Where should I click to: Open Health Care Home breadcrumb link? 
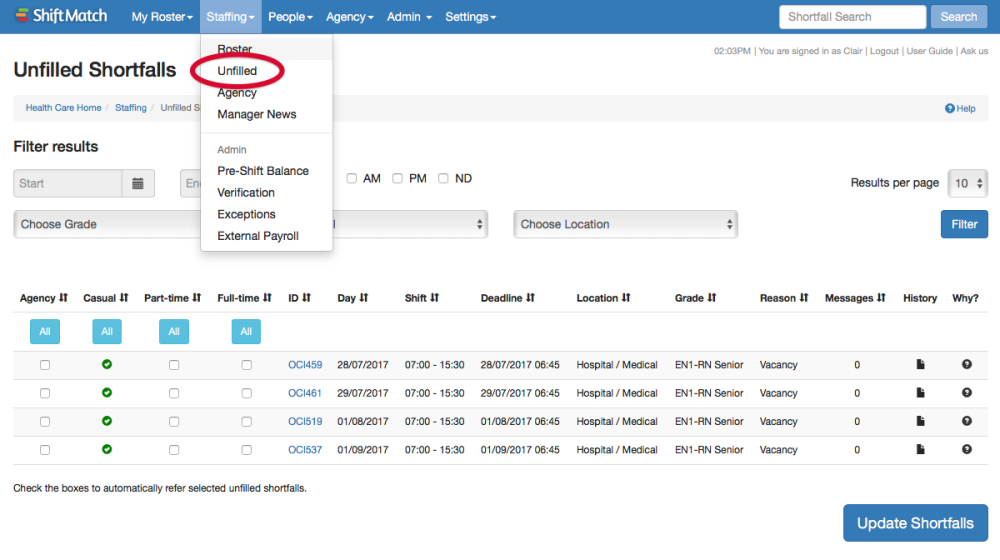(63, 108)
